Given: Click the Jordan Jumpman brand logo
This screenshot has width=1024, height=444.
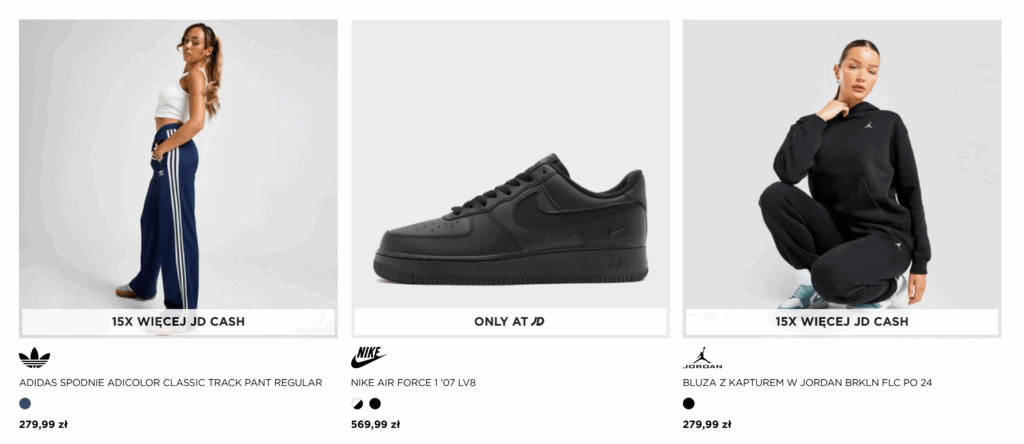Looking at the screenshot, I should point(702,358).
